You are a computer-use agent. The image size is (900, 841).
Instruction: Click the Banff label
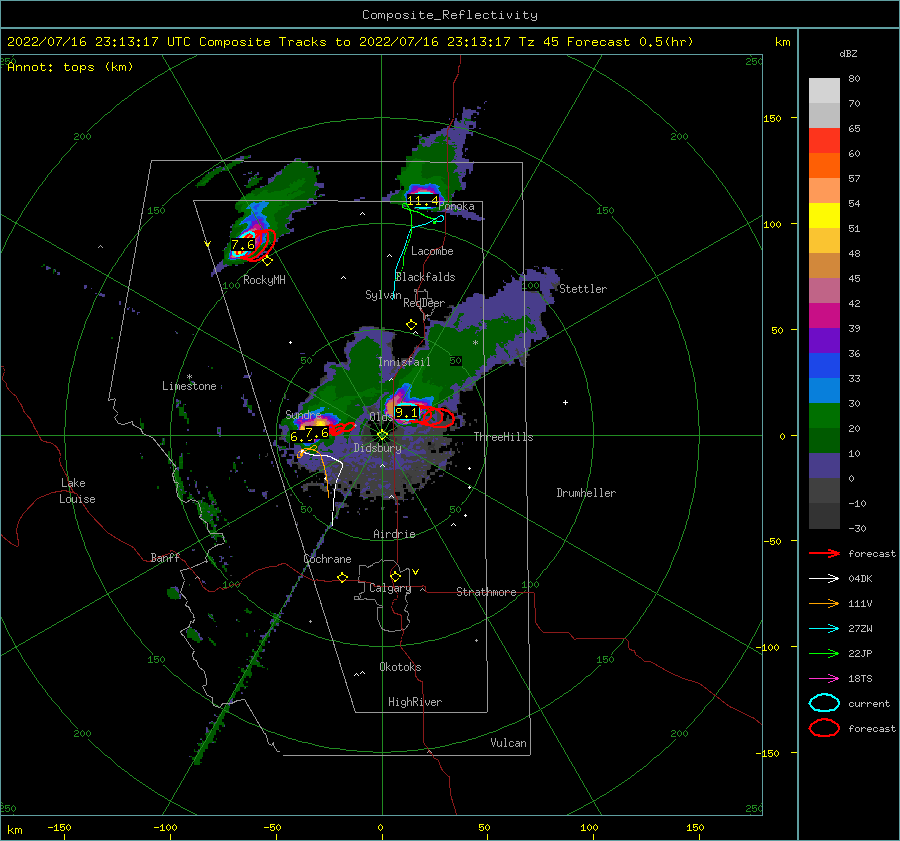coord(165,557)
